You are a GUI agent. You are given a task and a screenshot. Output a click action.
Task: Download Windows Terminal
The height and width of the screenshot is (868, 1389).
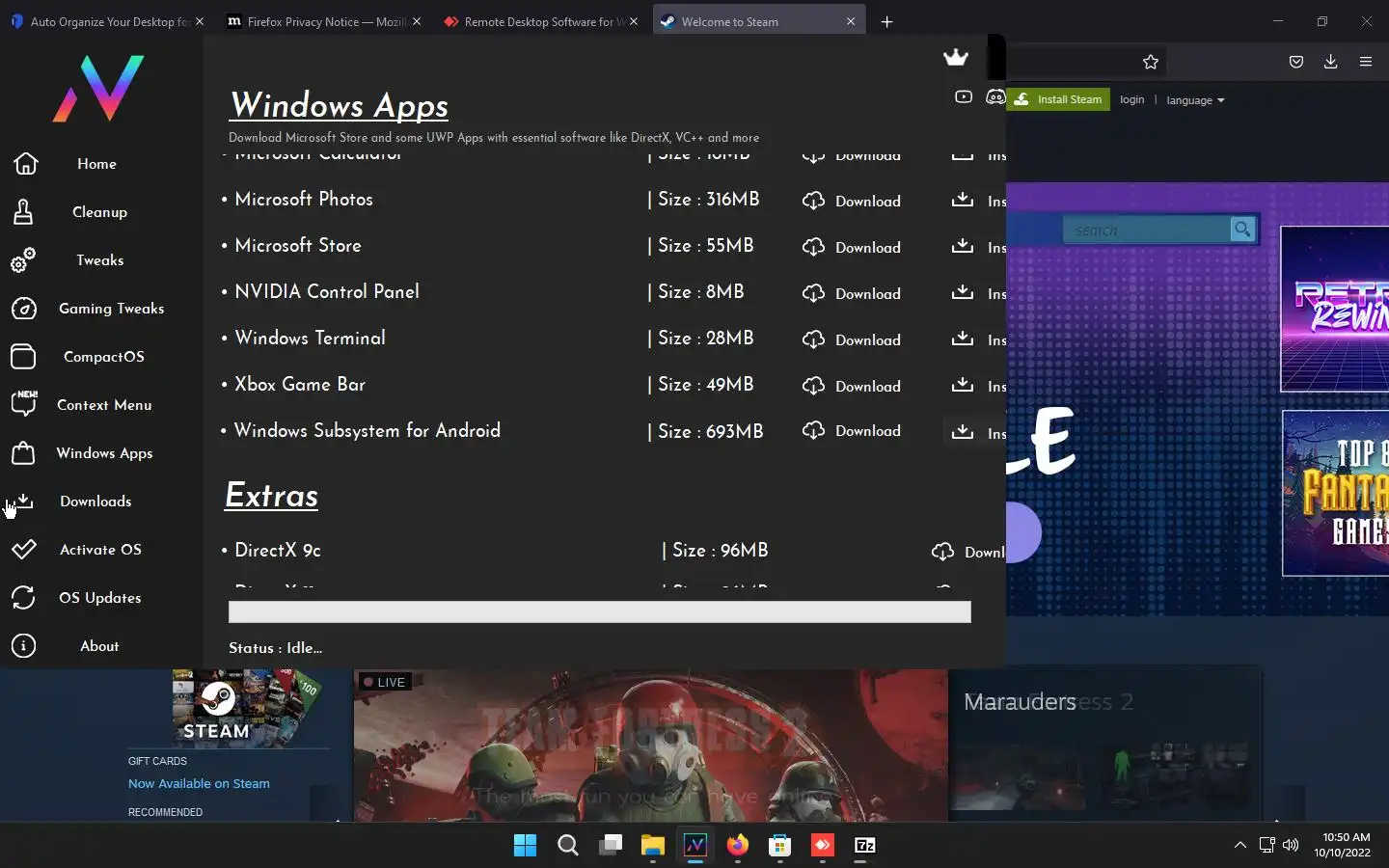point(853,339)
